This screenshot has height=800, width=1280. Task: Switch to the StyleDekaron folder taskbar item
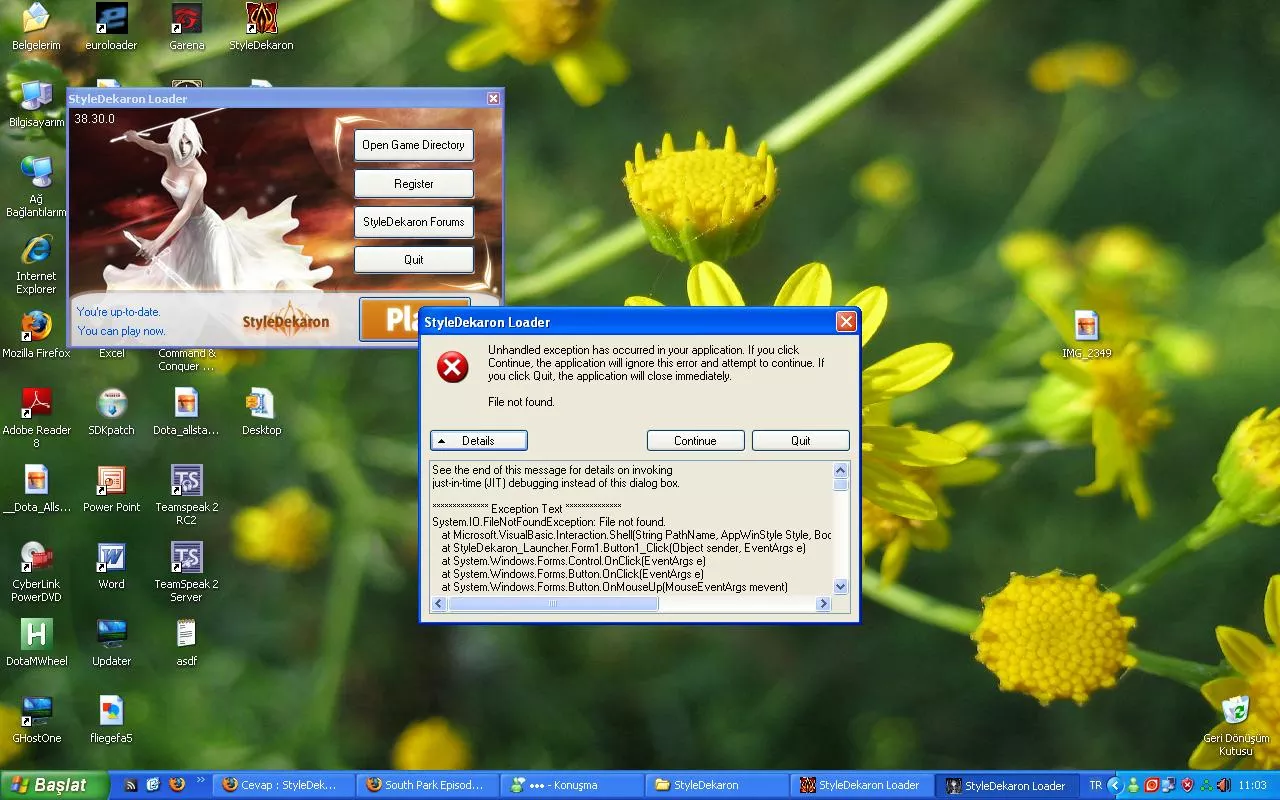[x=718, y=785]
